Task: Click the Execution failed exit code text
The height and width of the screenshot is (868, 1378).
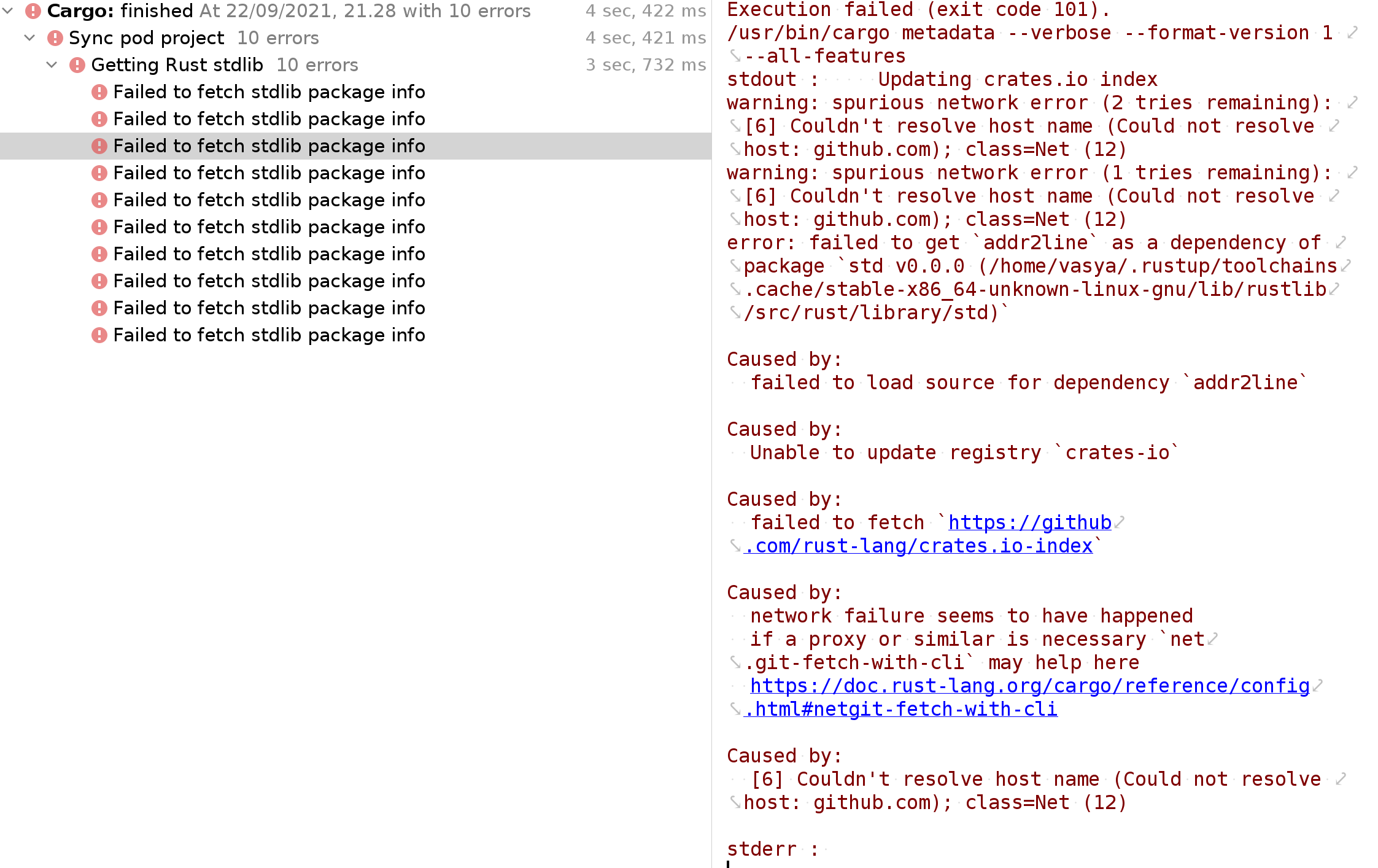Action: (x=918, y=10)
